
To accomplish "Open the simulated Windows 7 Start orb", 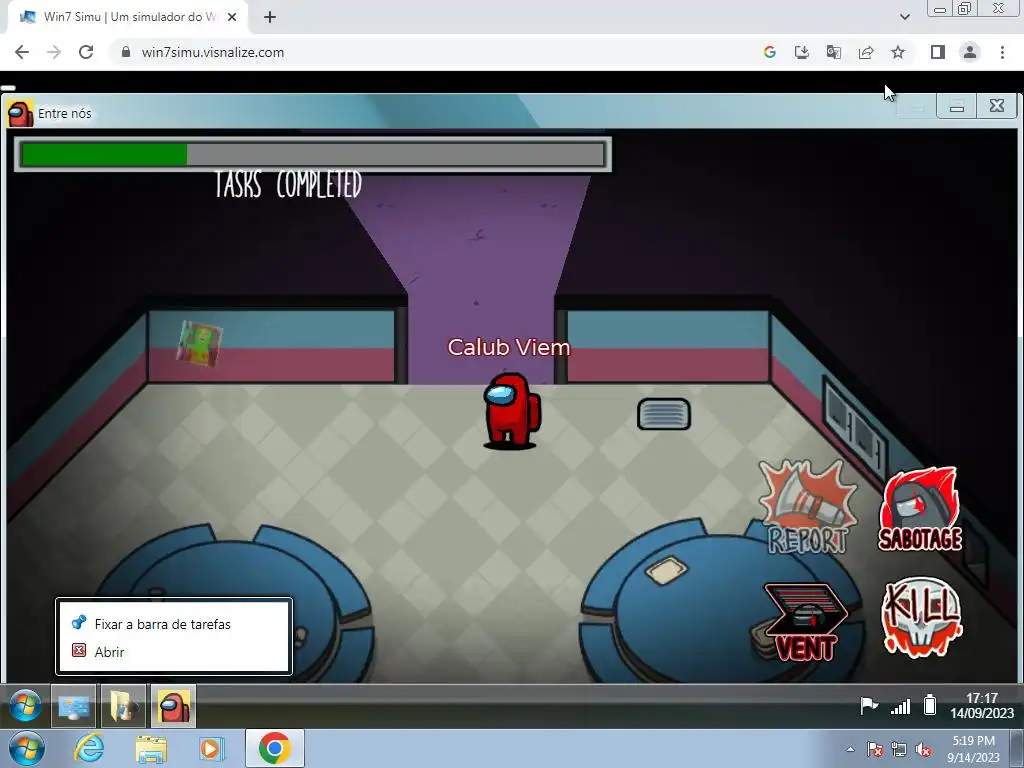I will pyautogui.click(x=25, y=706).
